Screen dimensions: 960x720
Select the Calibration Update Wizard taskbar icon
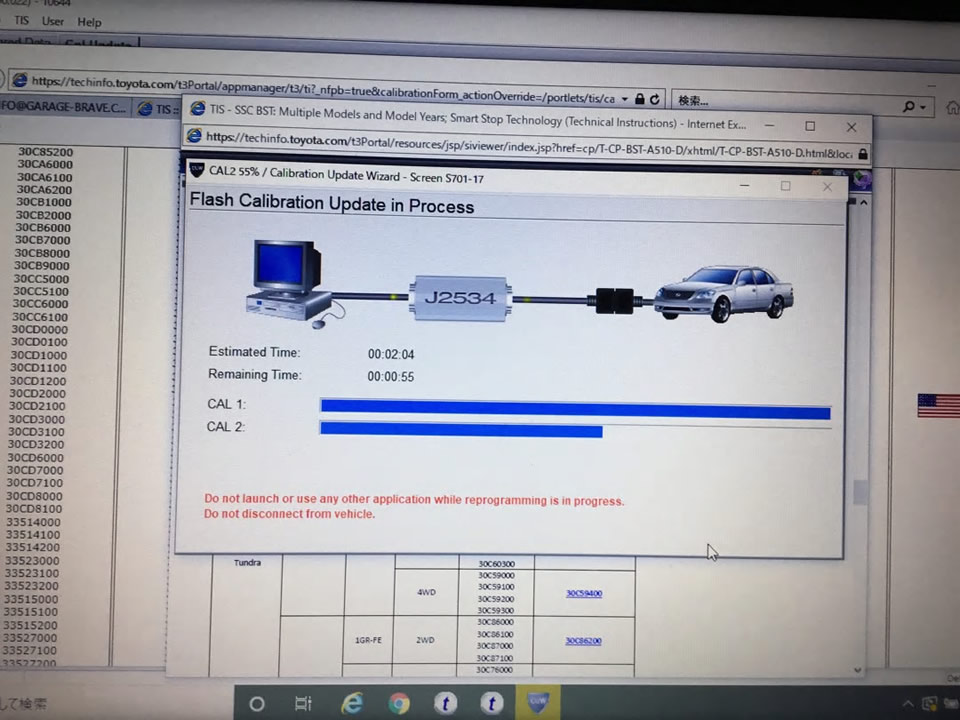[x=538, y=703]
